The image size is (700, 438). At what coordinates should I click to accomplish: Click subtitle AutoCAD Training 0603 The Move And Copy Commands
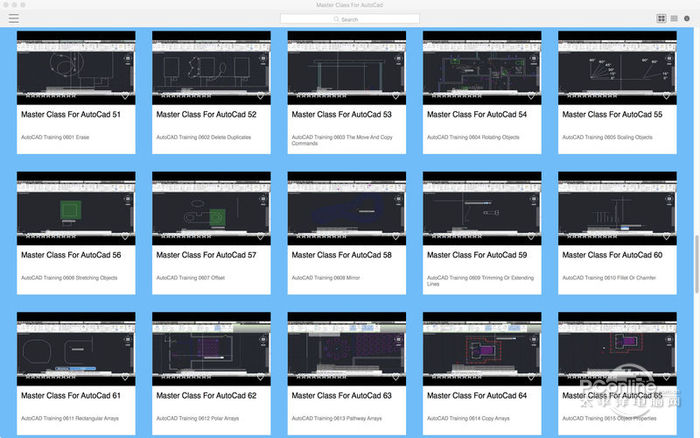pyautogui.click(x=342, y=140)
